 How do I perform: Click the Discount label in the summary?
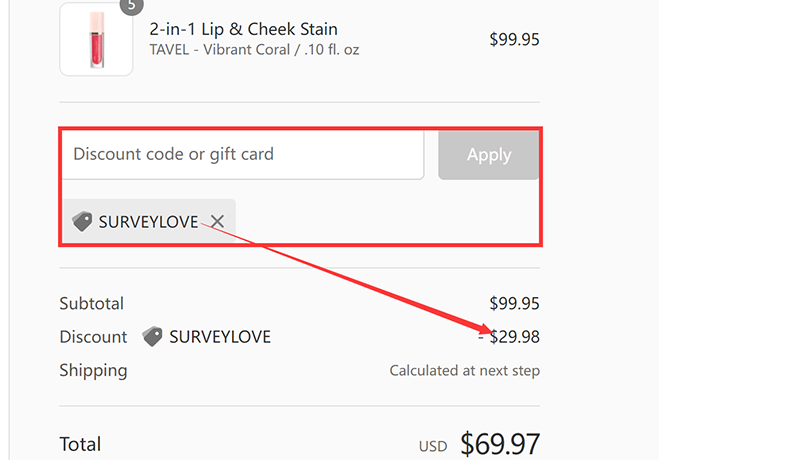(x=93, y=337)
